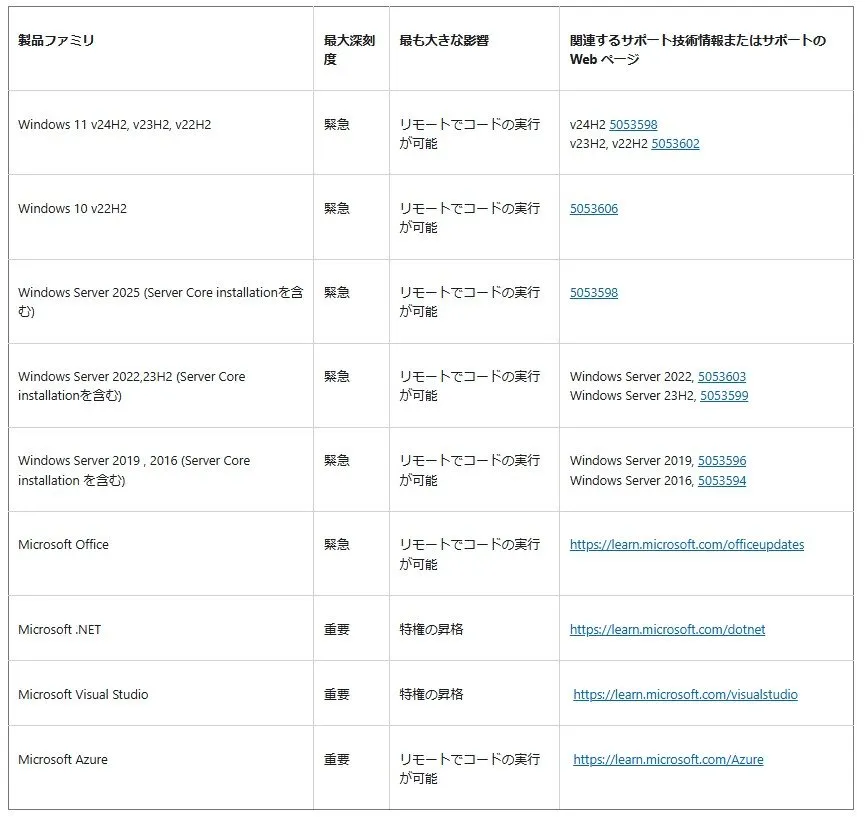This screenshot has width=865, height=817.
Task: Click リモートでコードの実行が可能 in Azure row
Action: click(469, 769)
